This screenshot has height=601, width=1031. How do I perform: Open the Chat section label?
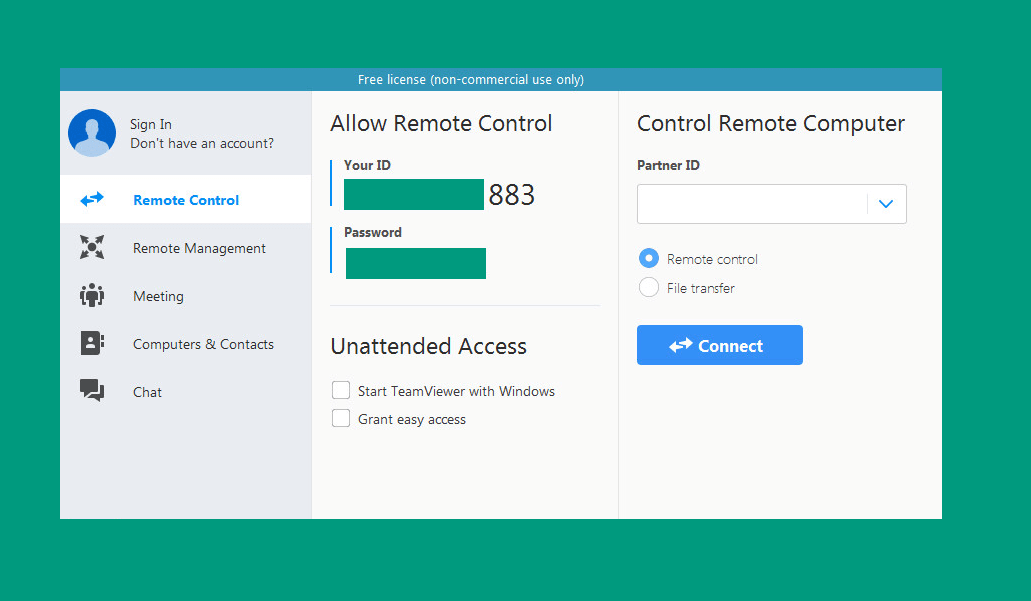click(147, 393)
